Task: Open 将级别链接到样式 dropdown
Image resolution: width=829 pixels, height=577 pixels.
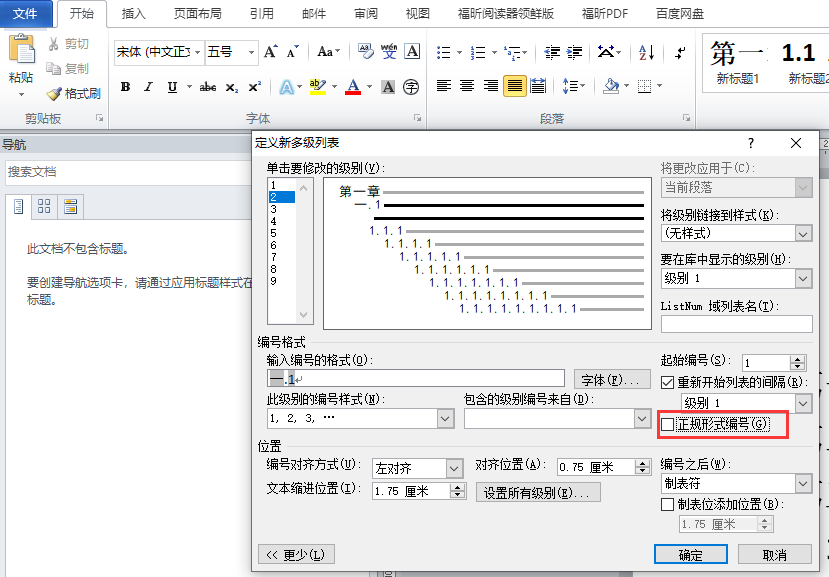Action: [x=803, y=233]
